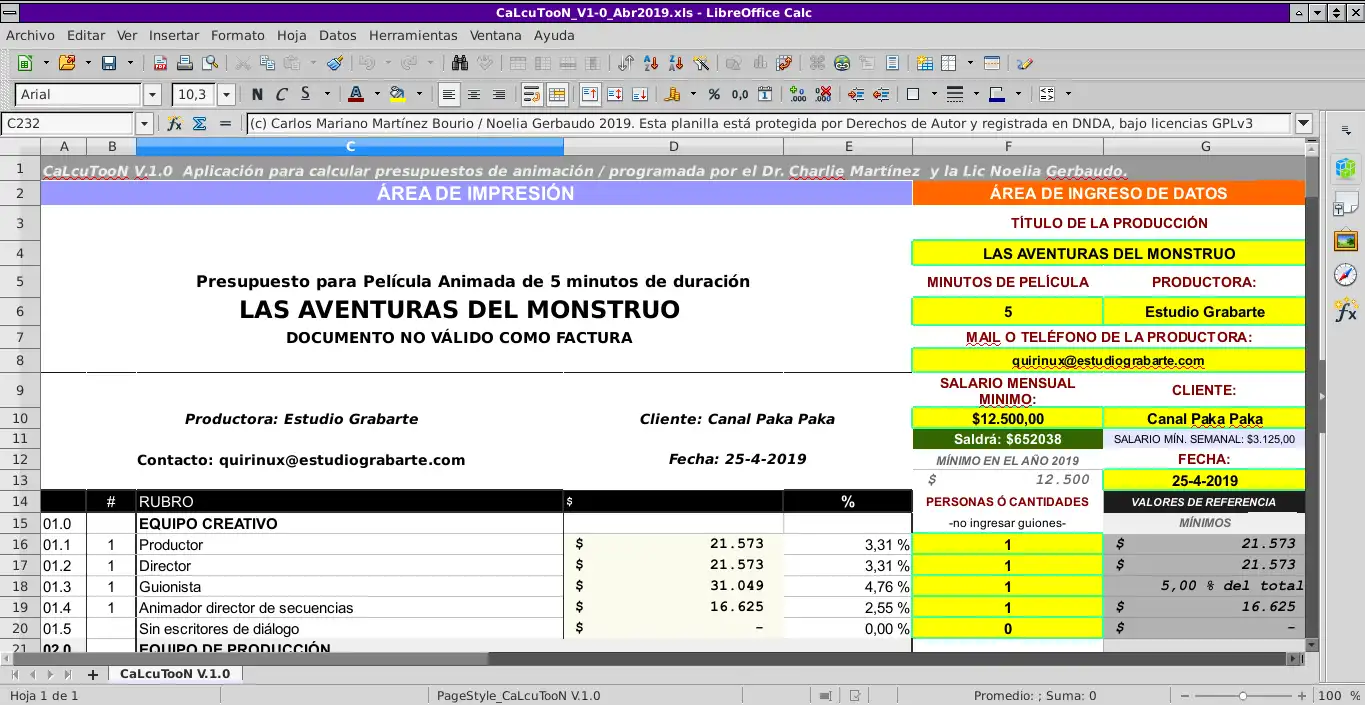1365x705 pixels.
Task: Zoom out with the status bar minus button
Action: [x=1186, y=695]
